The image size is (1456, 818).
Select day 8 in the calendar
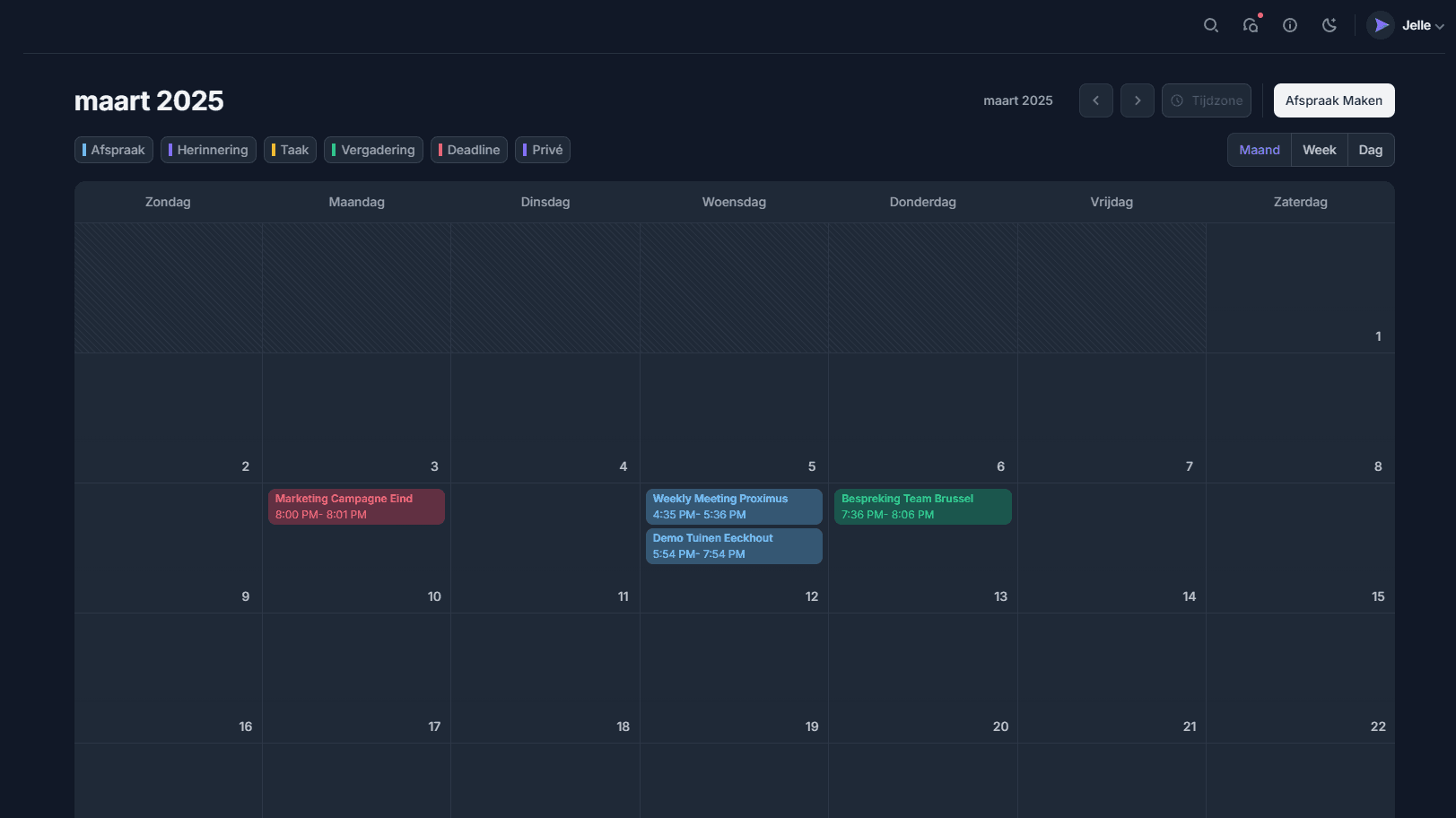(1301, 418)
